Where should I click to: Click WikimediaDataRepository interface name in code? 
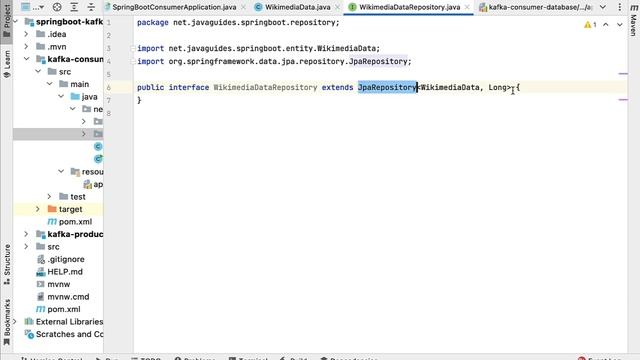pos(265,87)
